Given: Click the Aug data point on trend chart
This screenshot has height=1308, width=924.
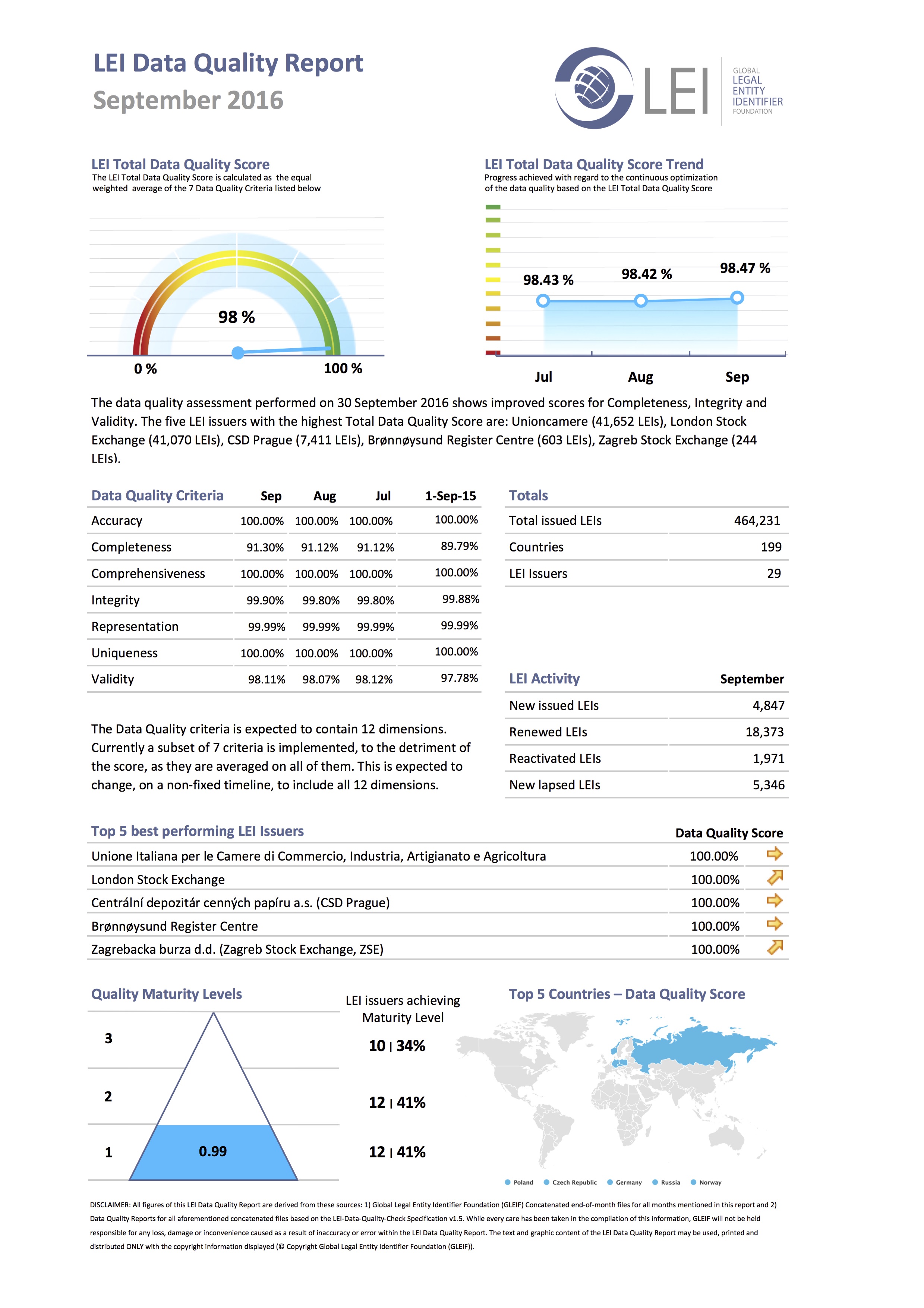Looking at the screenshot, I should [640, 301].
